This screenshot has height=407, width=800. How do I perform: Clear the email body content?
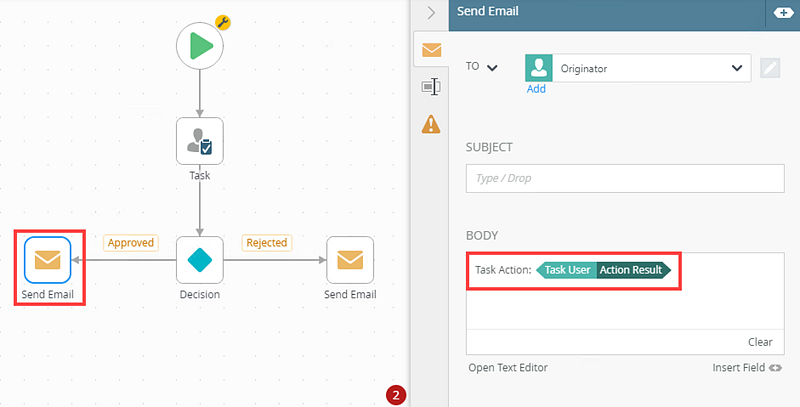tap(760, 342)
